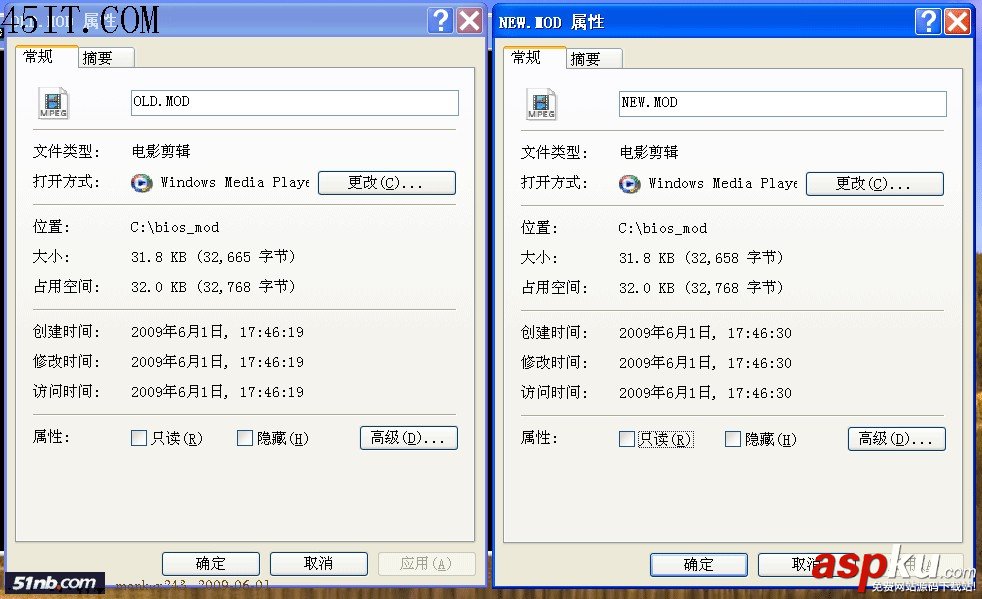The height and width of the screenshot is (599, 982).
Task: Click the NEW.MOD filename input field
Action: point(782,104)
